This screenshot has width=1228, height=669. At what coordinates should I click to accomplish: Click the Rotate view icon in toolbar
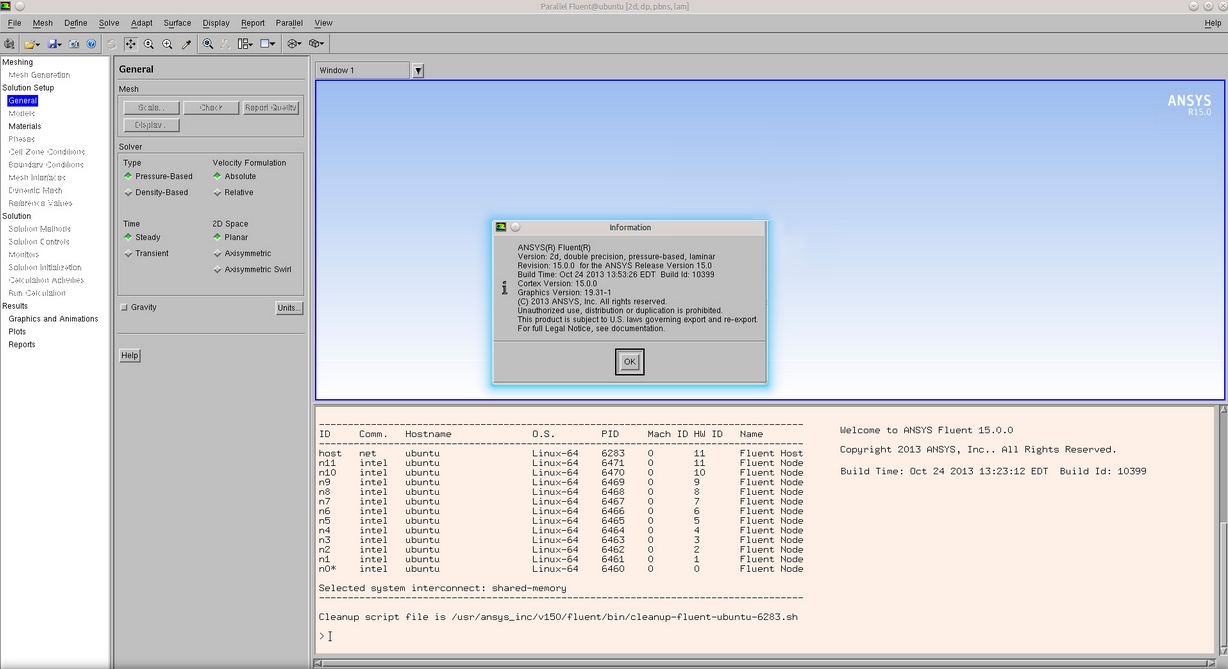(x=112, y=44)
